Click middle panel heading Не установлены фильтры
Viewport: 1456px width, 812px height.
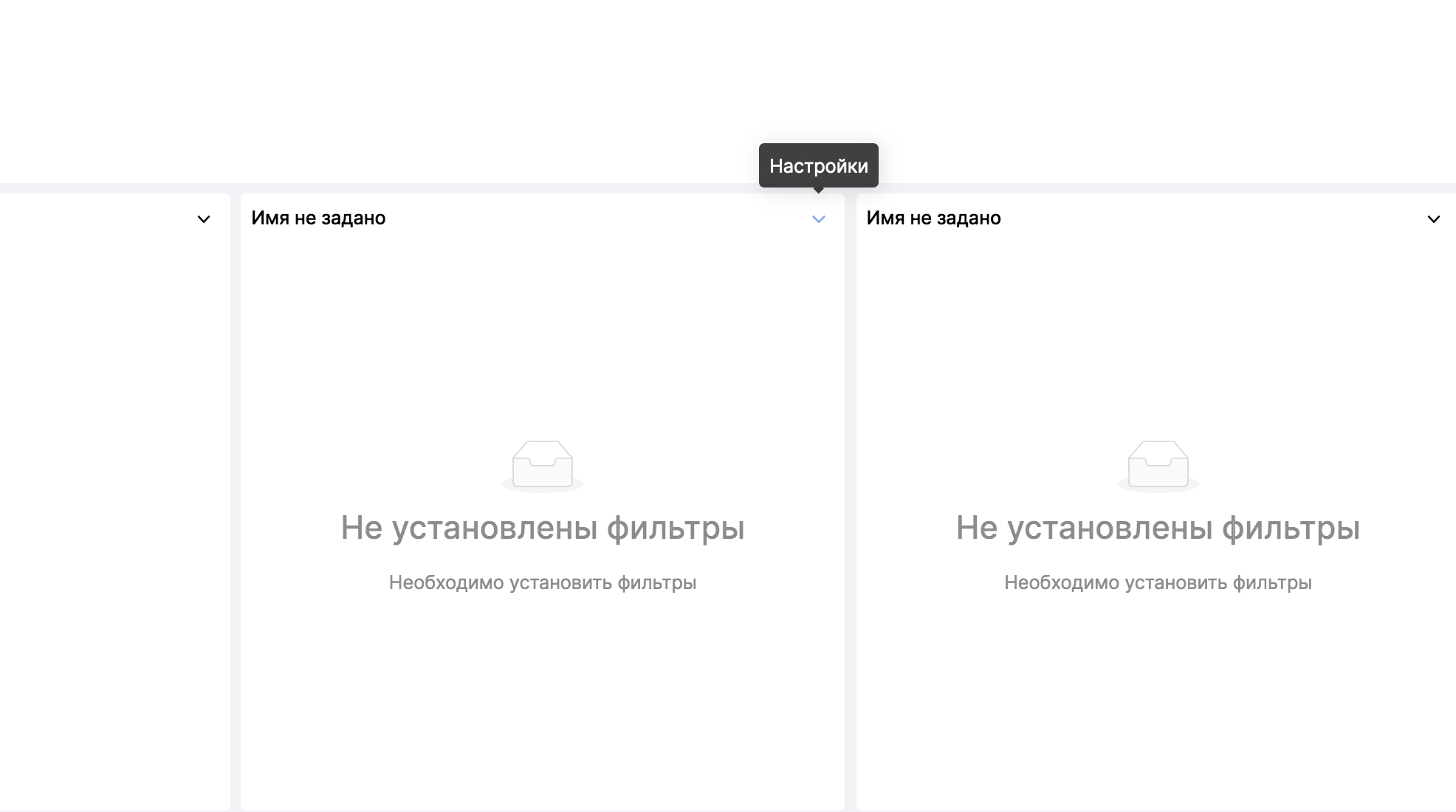[x=543, y=528]
